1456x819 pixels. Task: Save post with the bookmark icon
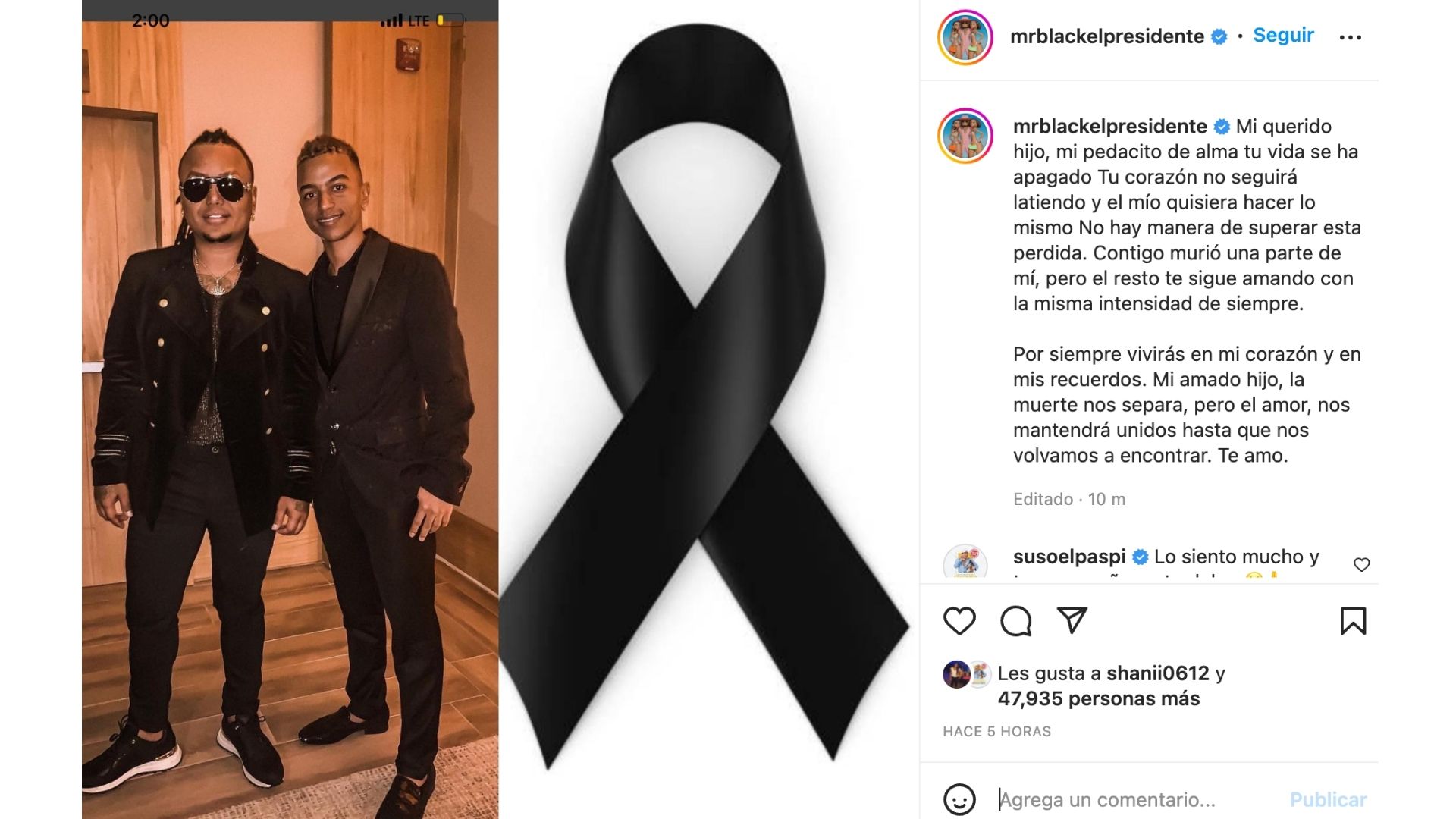(1353, 621)
